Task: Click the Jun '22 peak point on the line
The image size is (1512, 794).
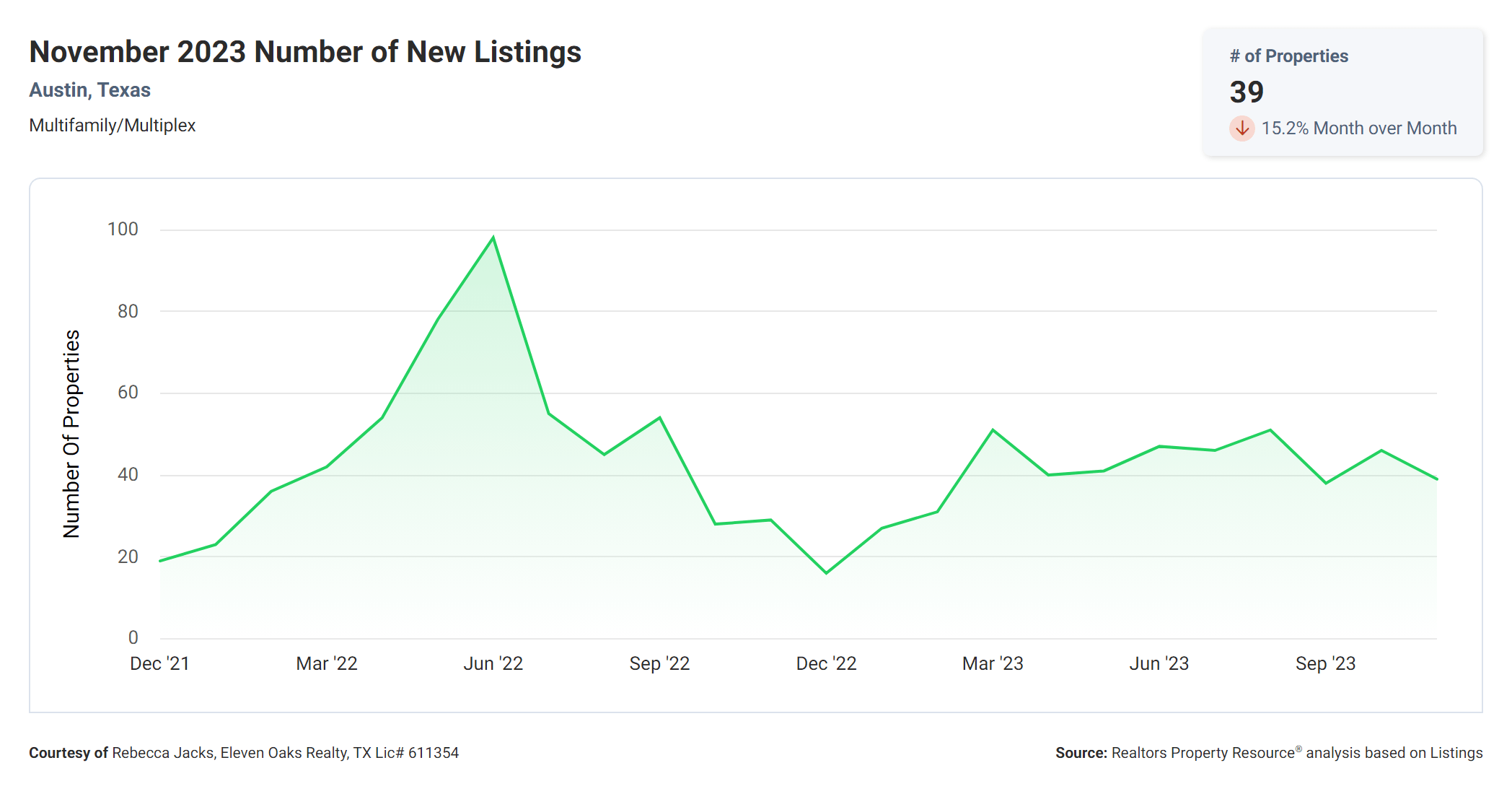Action: (493, 237)
